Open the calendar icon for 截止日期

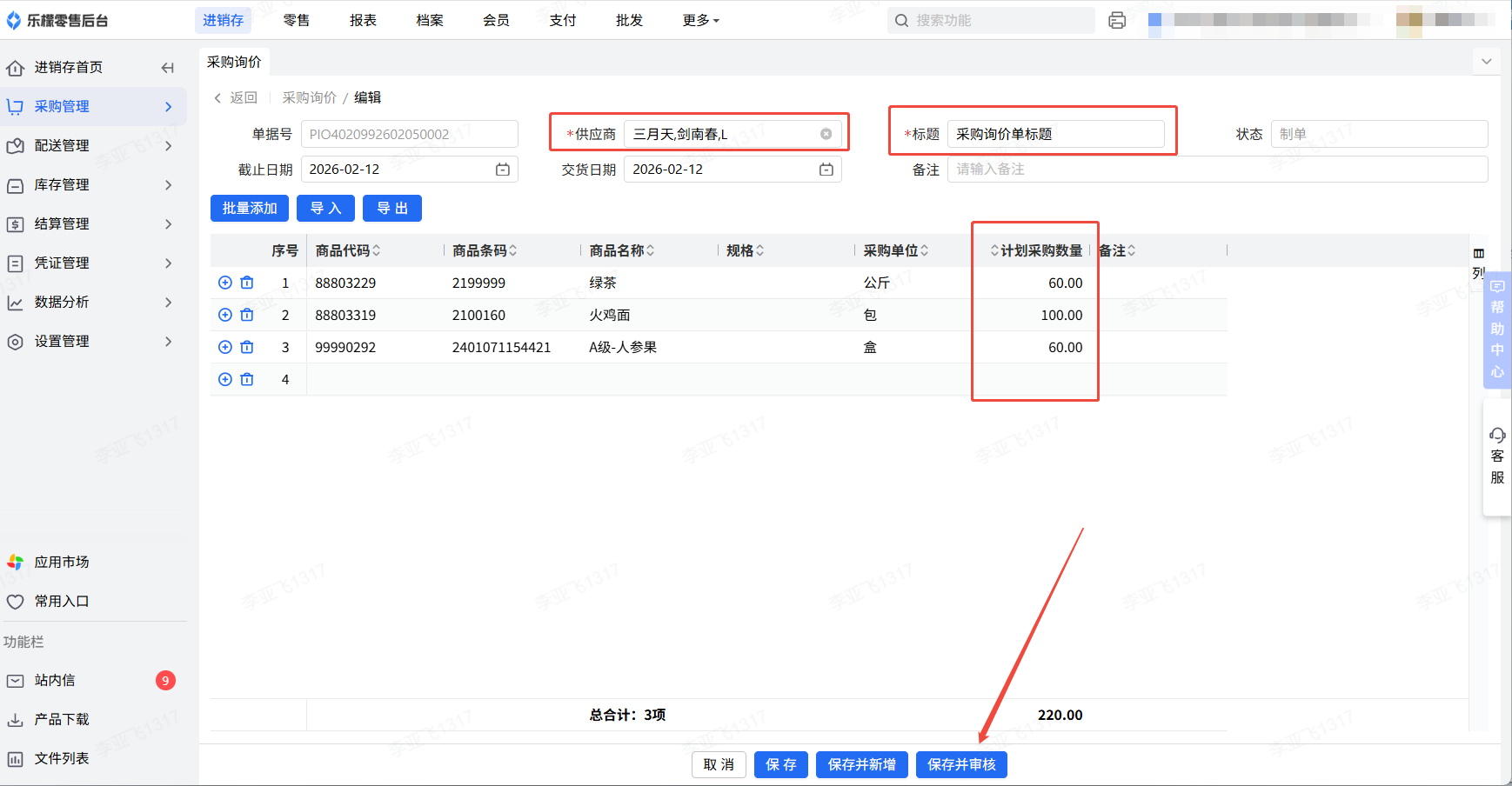click(503, 170)
